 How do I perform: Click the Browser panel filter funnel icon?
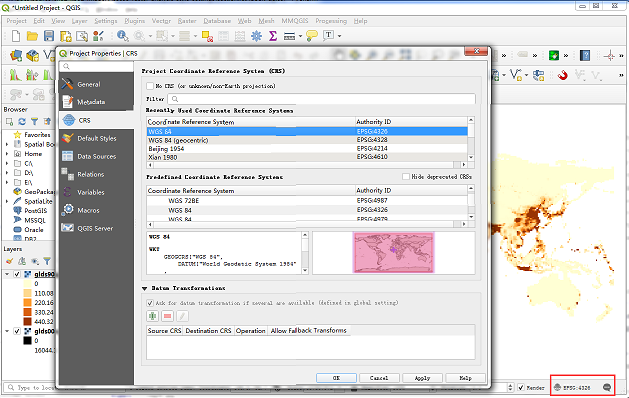point(35,121)
